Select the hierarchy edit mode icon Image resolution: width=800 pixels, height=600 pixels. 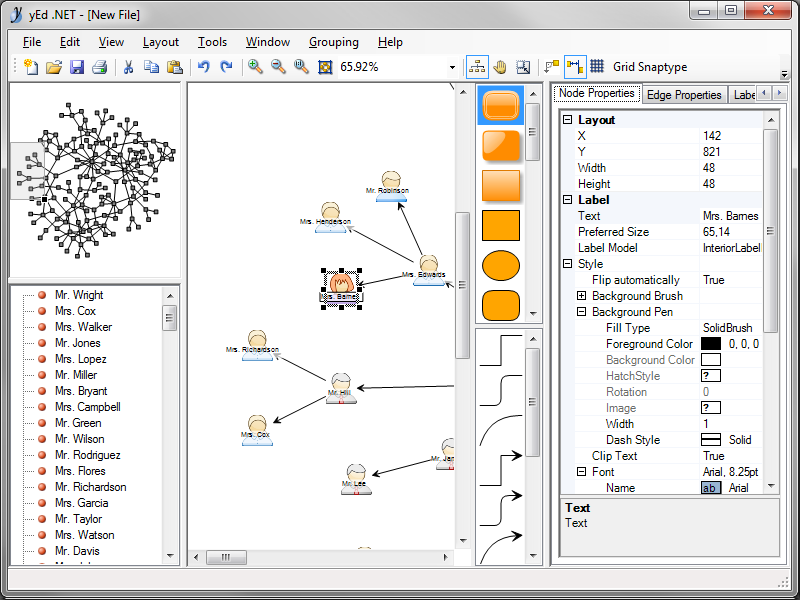pyautogui.click(x=477, y=67)
